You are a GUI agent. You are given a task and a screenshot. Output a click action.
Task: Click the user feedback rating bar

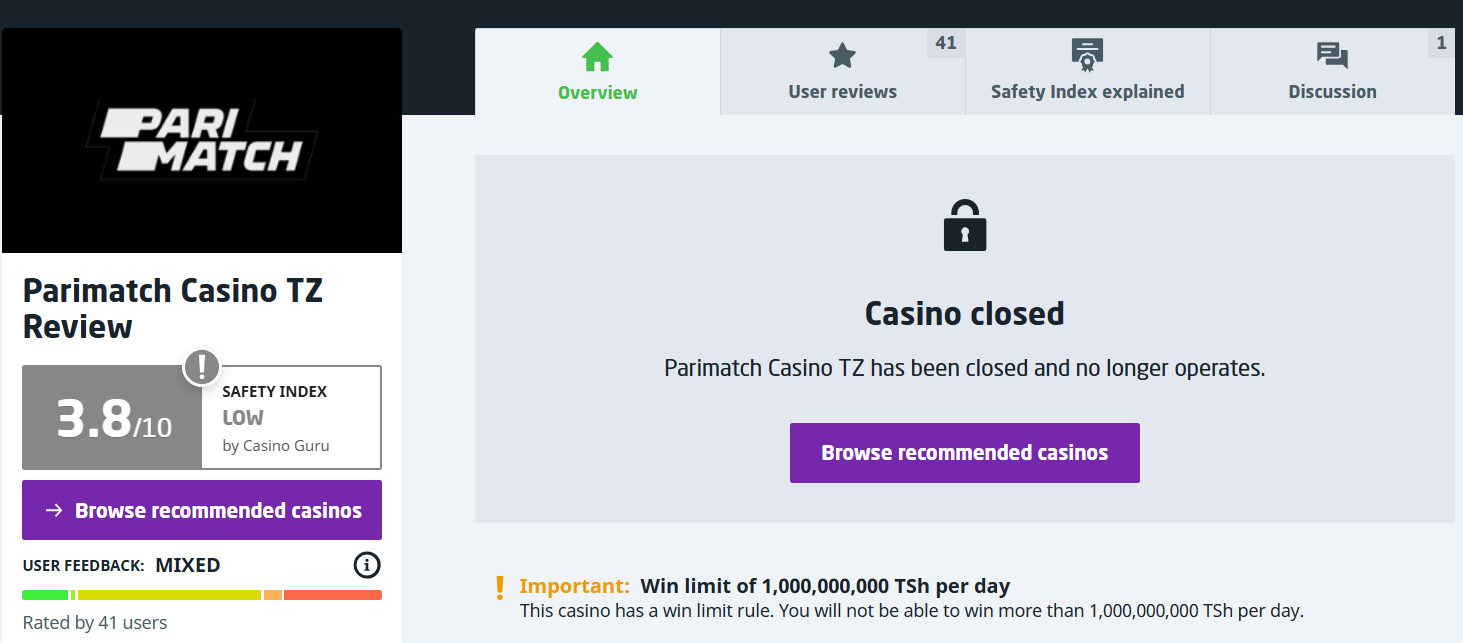pyautogui.click(x=202, y=595)
